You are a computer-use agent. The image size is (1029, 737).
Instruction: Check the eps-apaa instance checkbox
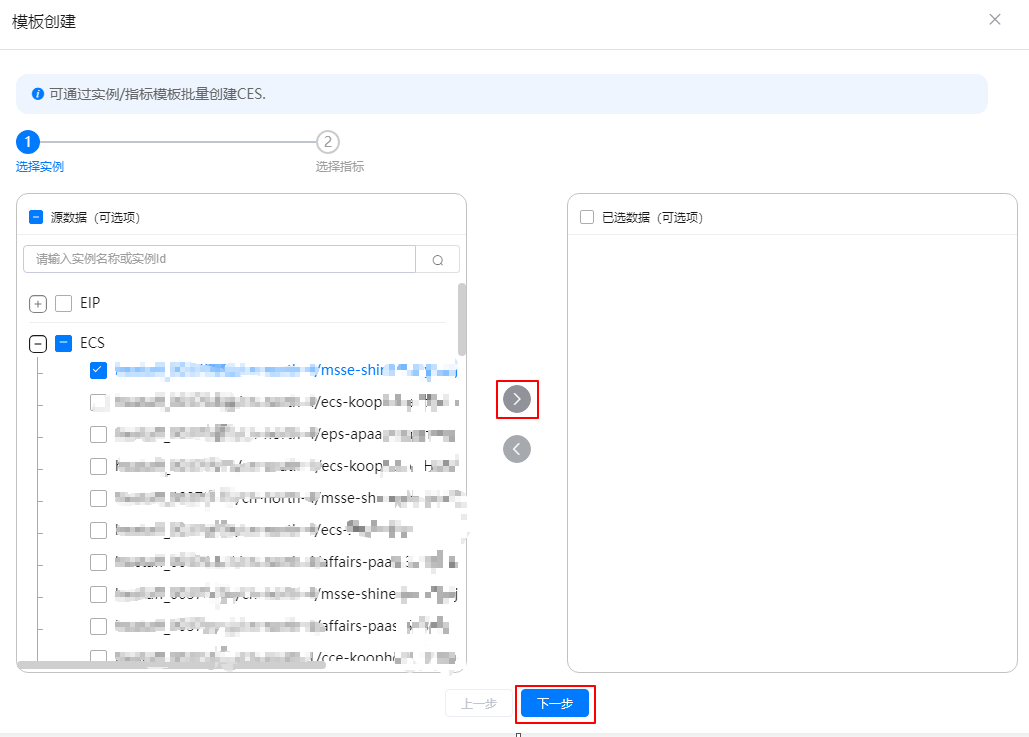(98, 434)
